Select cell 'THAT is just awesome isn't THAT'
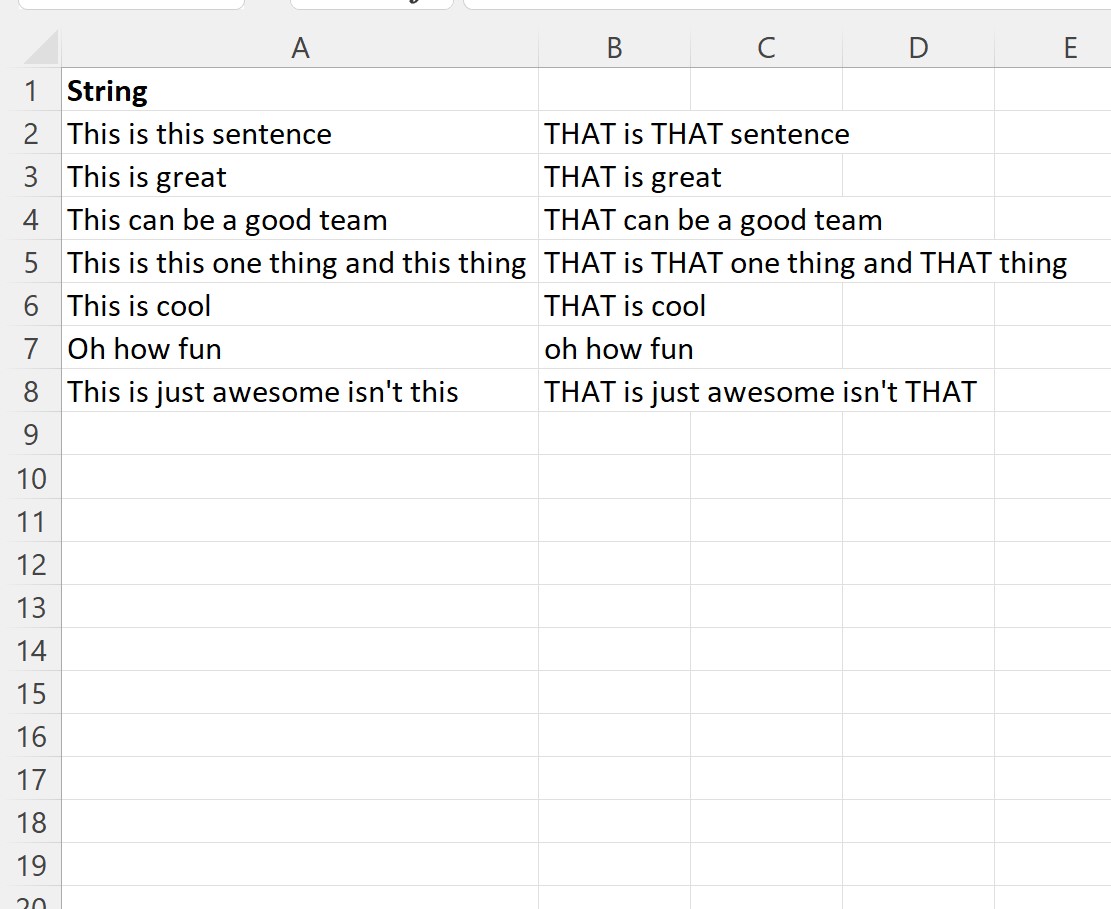 (x=614, y=391)
